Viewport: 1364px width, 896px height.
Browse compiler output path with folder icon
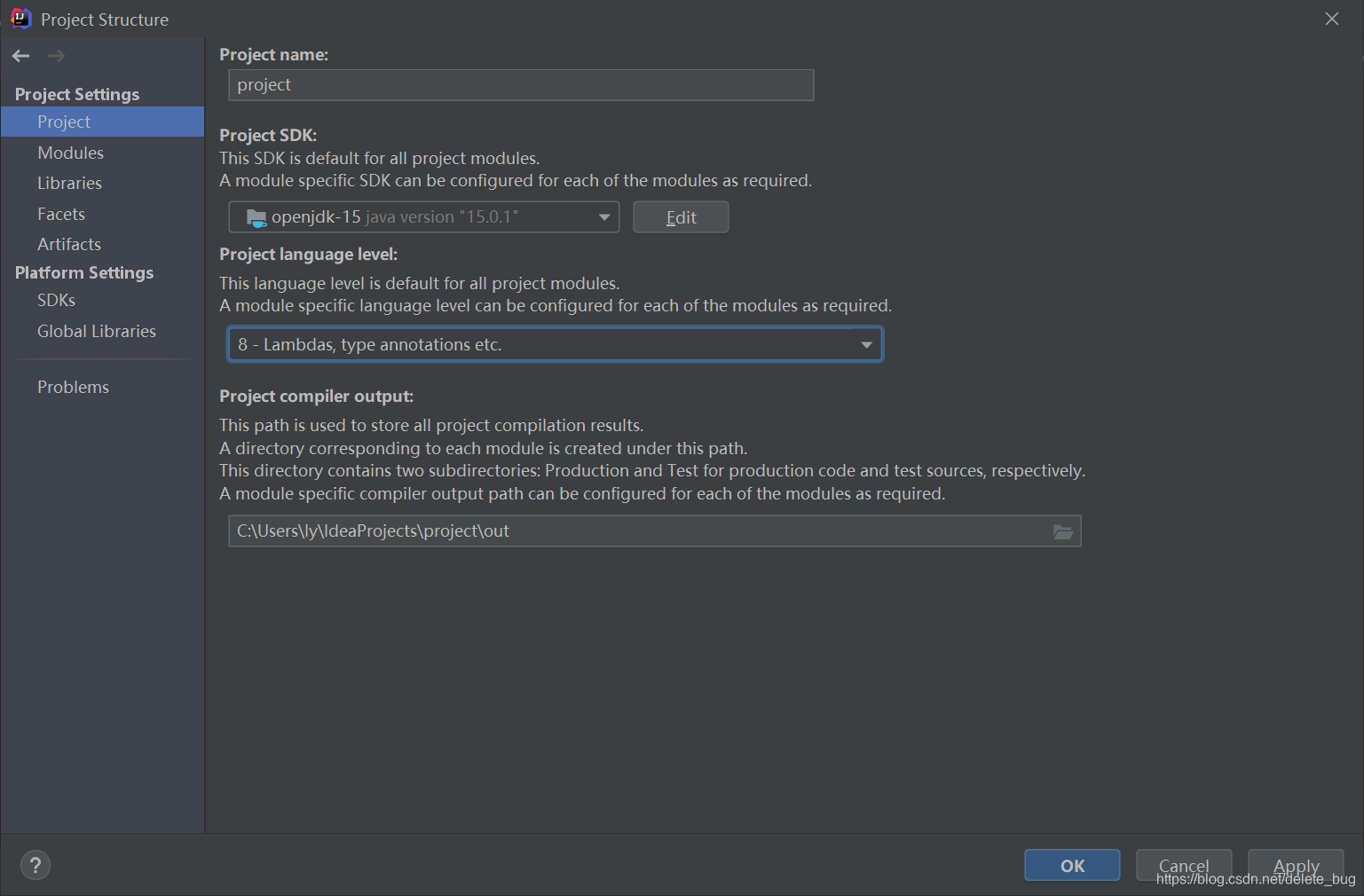1063,531
